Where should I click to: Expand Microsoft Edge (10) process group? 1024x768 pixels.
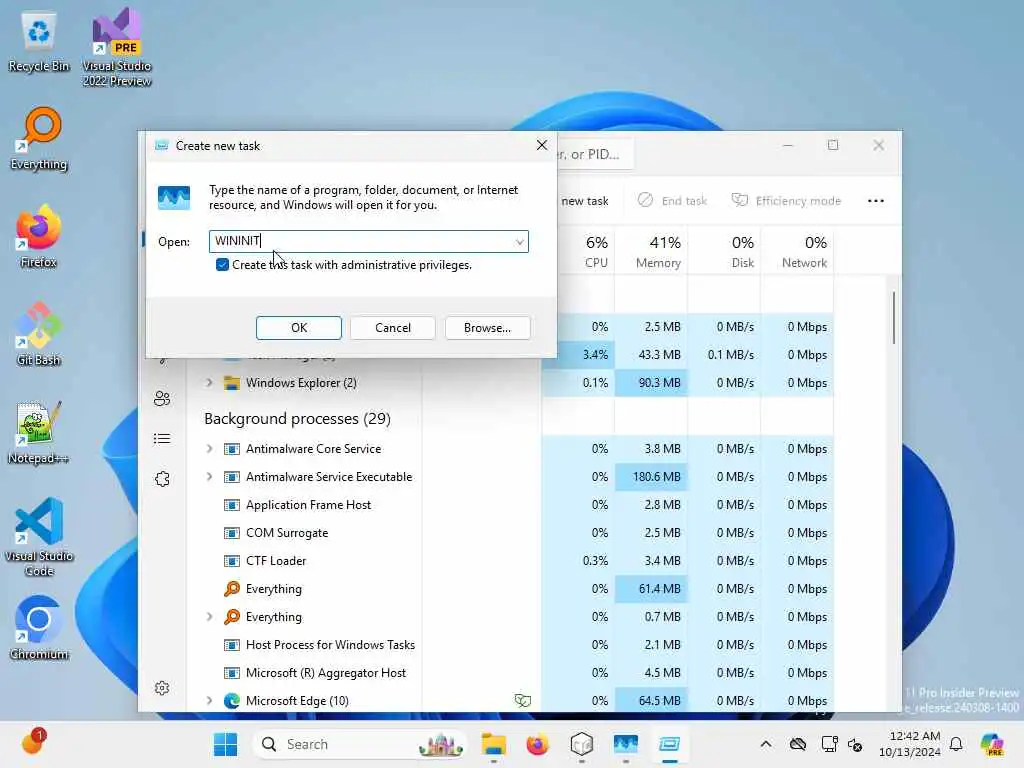209,701
